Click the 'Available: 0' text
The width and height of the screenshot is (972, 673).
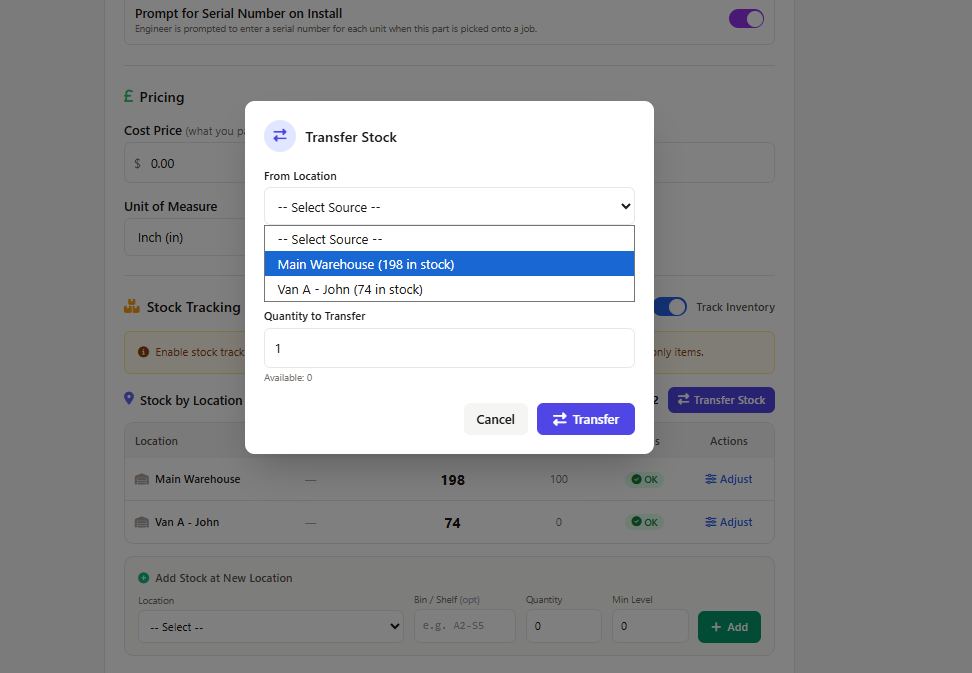288,377
